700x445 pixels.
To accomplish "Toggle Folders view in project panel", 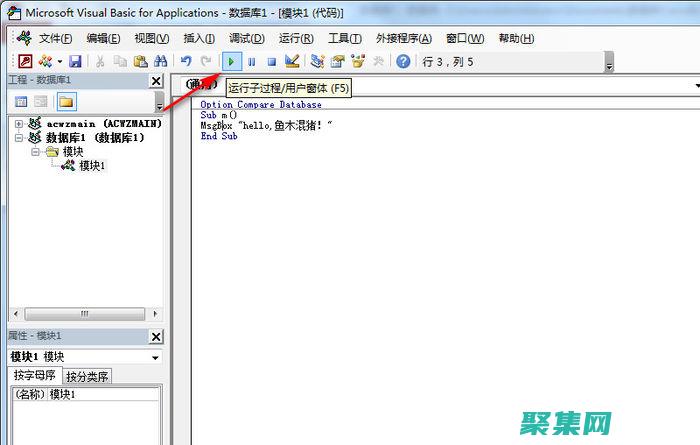I will pyautogui.click(x=66, y=101).
